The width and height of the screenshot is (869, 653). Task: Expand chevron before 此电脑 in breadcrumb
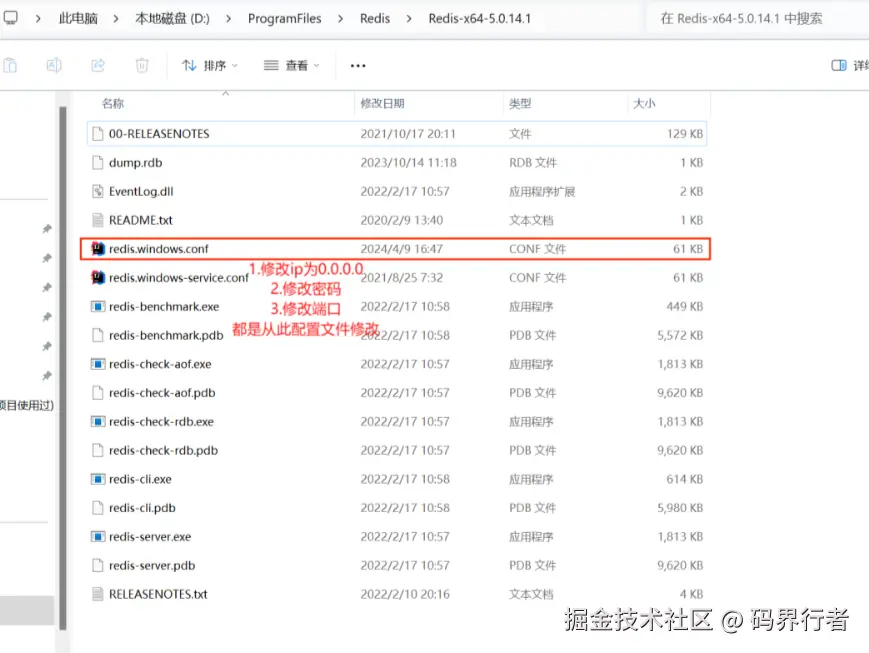click(38, 18)
